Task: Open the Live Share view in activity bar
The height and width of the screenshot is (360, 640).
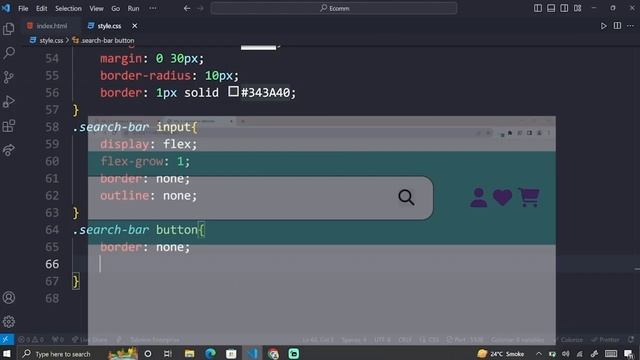Action: (x=9, y=150)
